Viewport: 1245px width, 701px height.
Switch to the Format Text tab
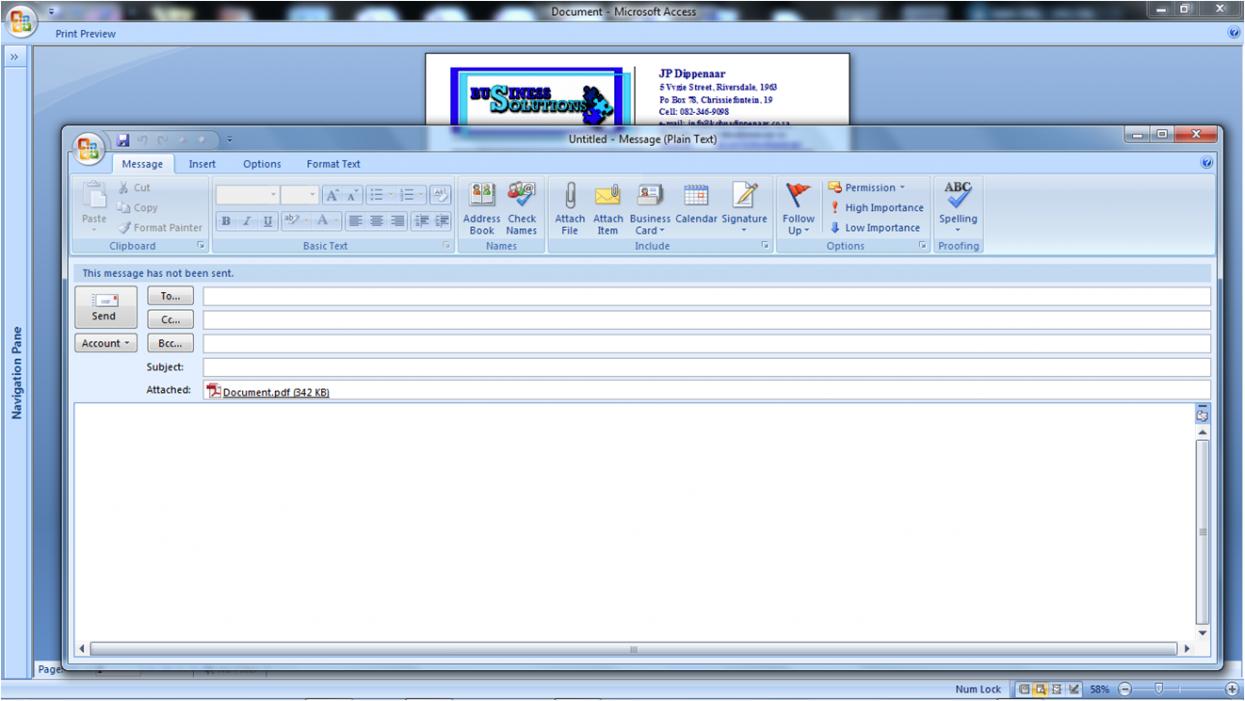333,164
